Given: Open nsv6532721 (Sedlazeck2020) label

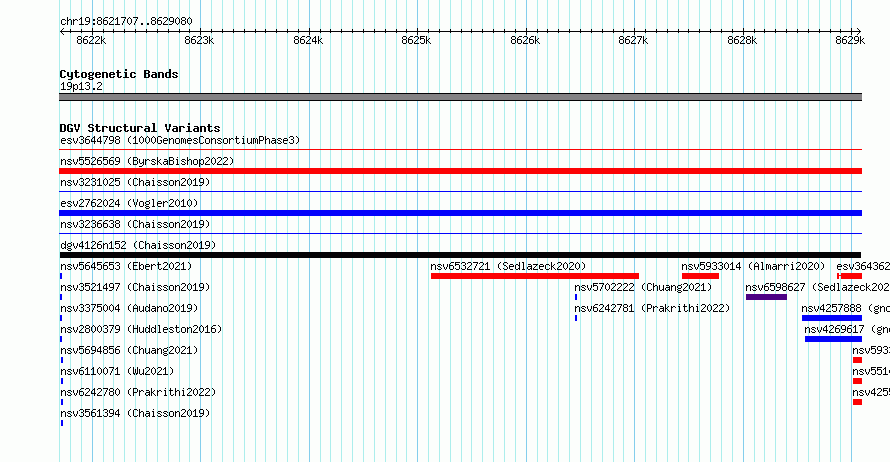Looking at the screenshot, I should tap(508, 266).
